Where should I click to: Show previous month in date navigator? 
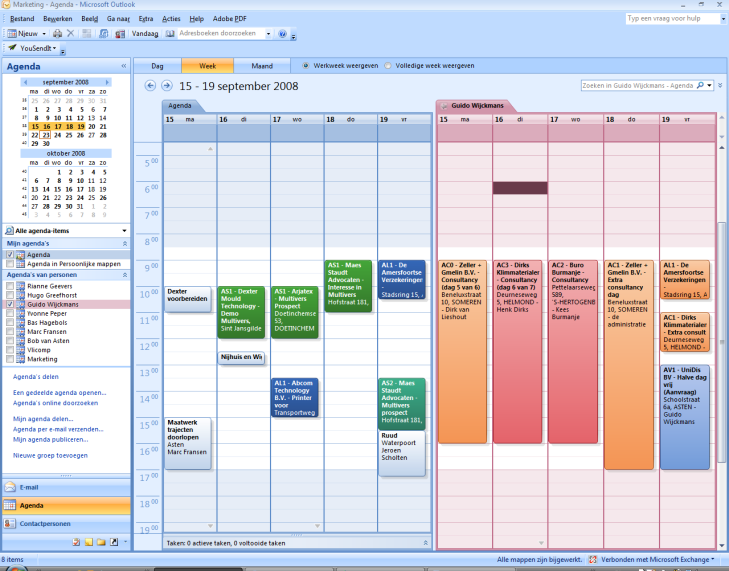pos(25,82)
